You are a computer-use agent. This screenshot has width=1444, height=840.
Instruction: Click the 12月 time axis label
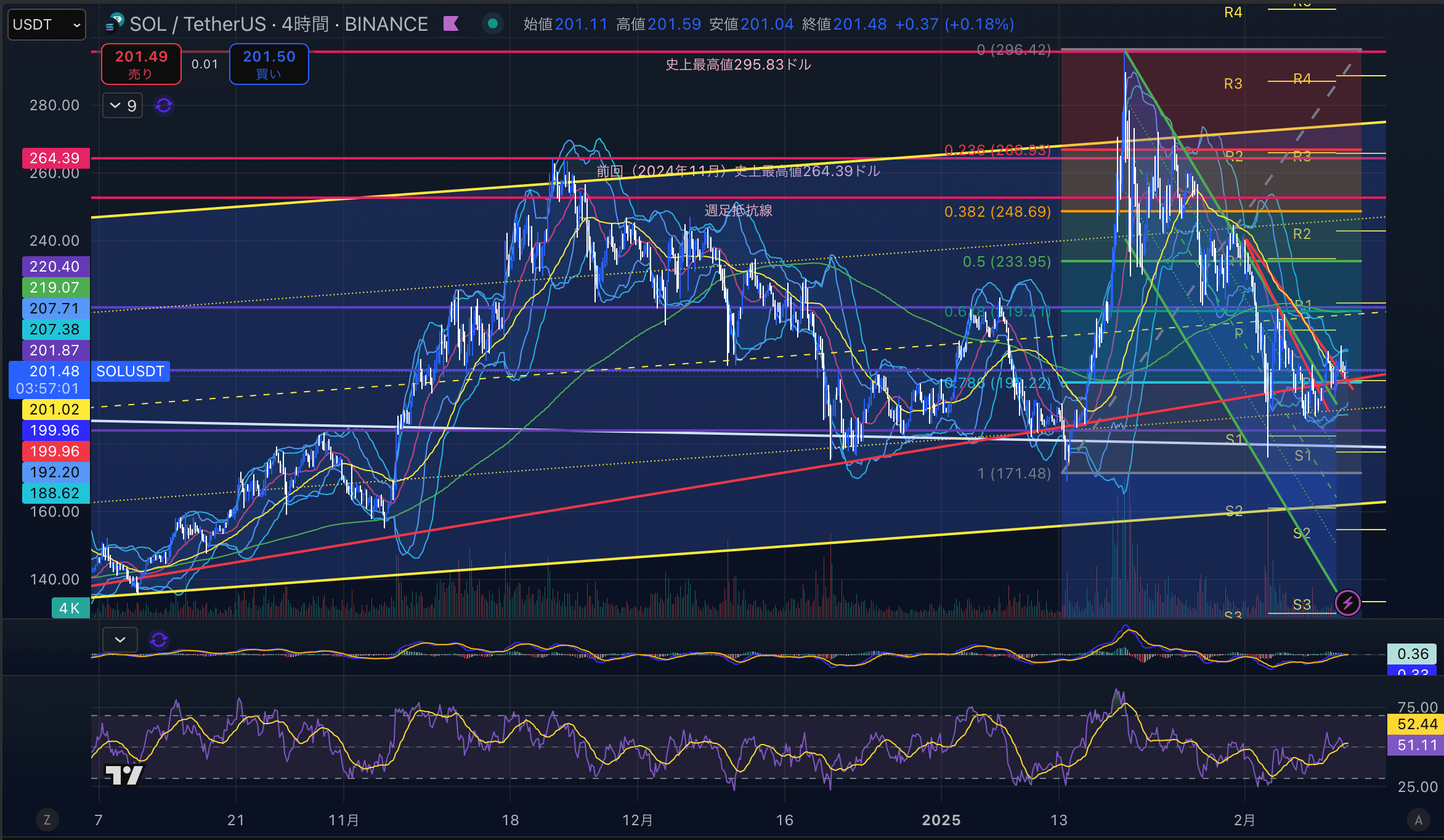(x=638, y=820)
